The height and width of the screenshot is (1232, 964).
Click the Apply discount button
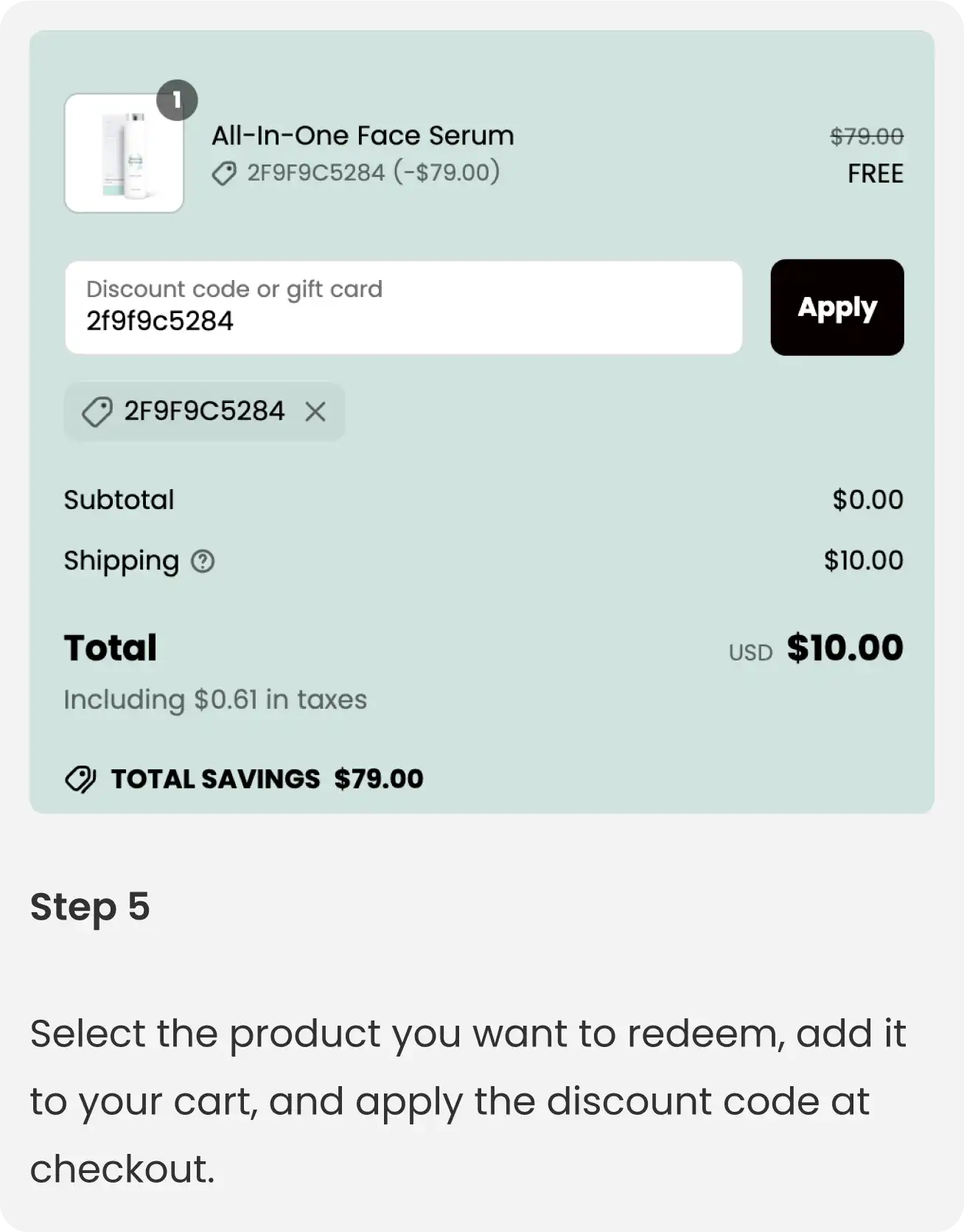pos(837,307)
